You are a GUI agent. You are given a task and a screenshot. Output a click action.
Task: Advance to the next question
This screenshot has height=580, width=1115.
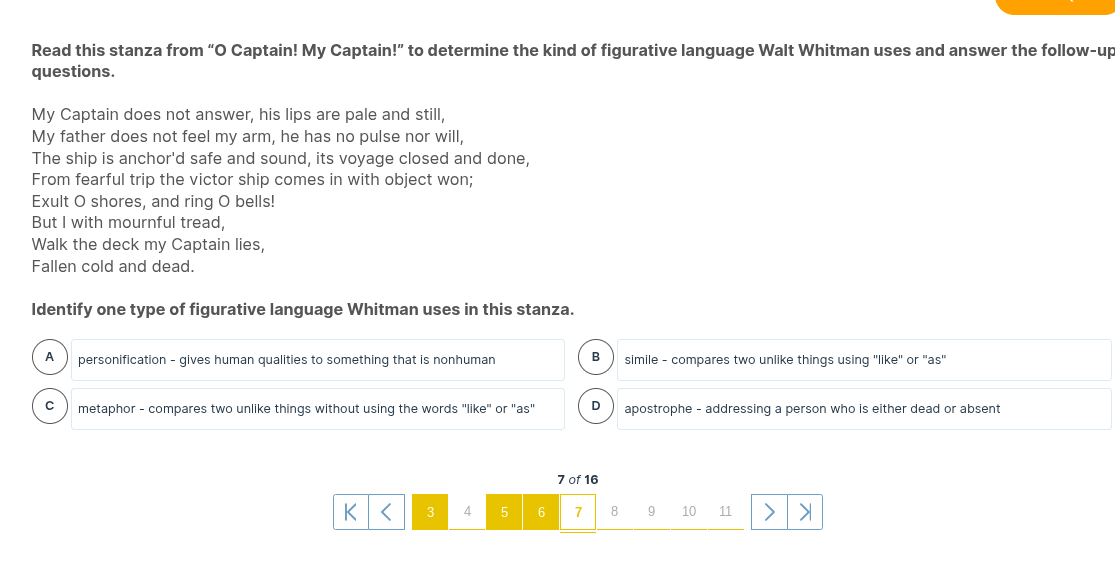[769, 512]
